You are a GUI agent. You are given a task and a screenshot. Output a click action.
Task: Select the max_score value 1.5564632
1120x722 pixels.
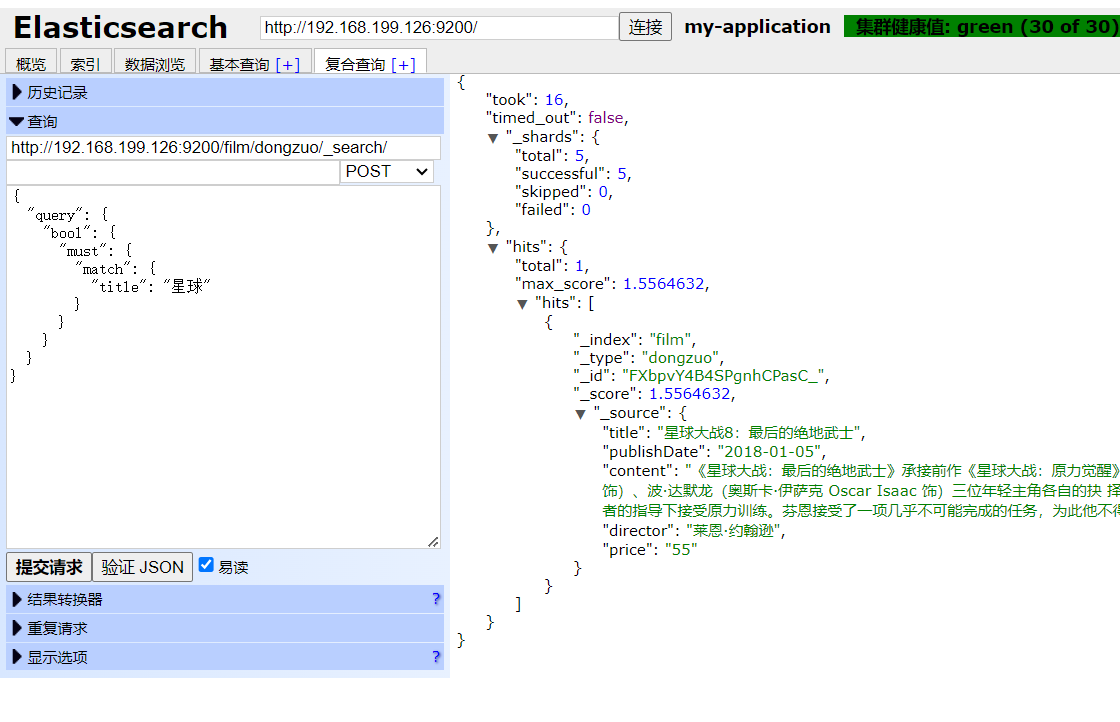pos(664,284)
